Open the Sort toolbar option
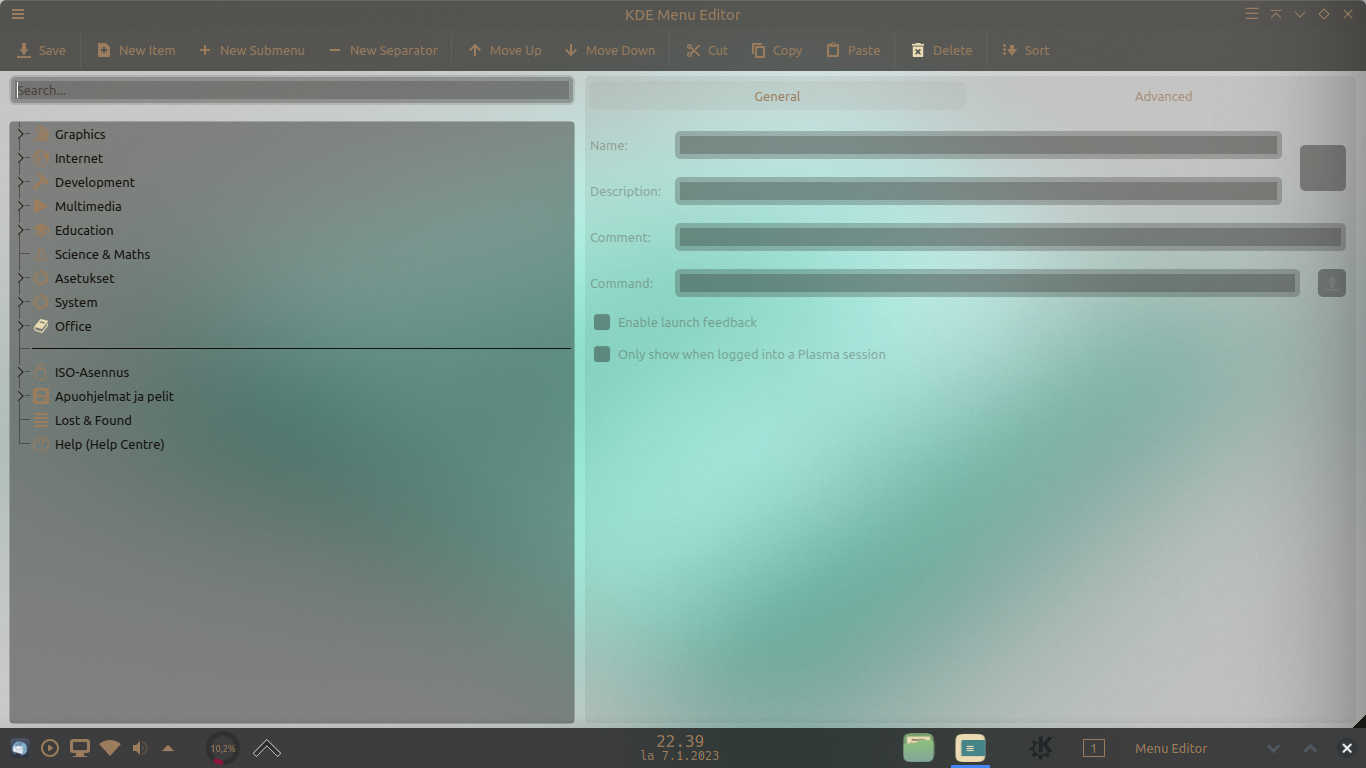Screen dimensions: 1366x768 (x=1025, y=50)
